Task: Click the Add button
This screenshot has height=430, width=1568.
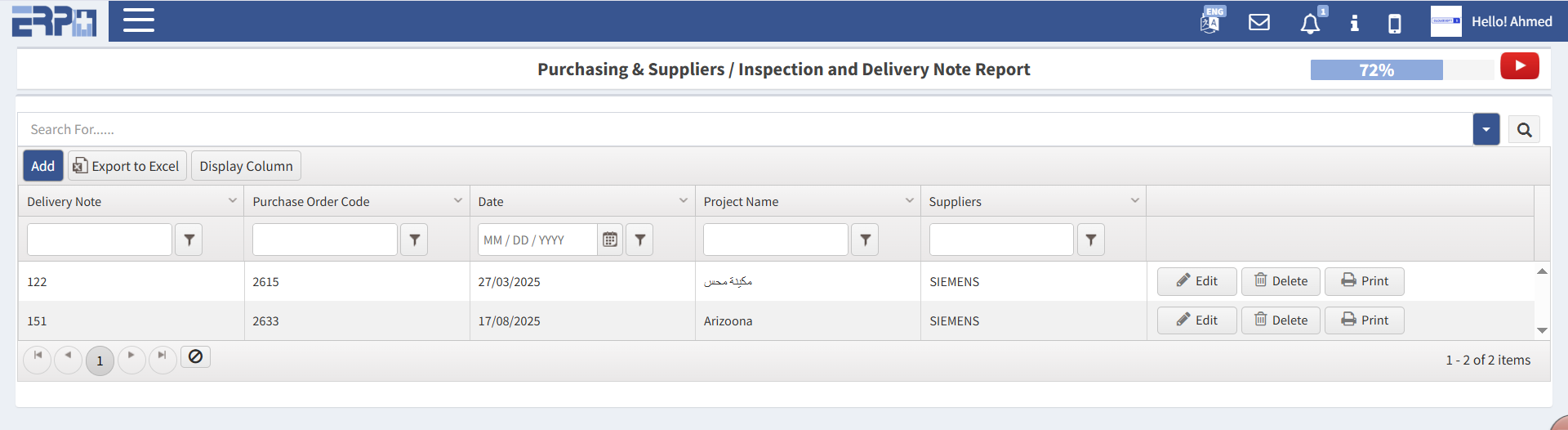Action: (x=42, y=166)
